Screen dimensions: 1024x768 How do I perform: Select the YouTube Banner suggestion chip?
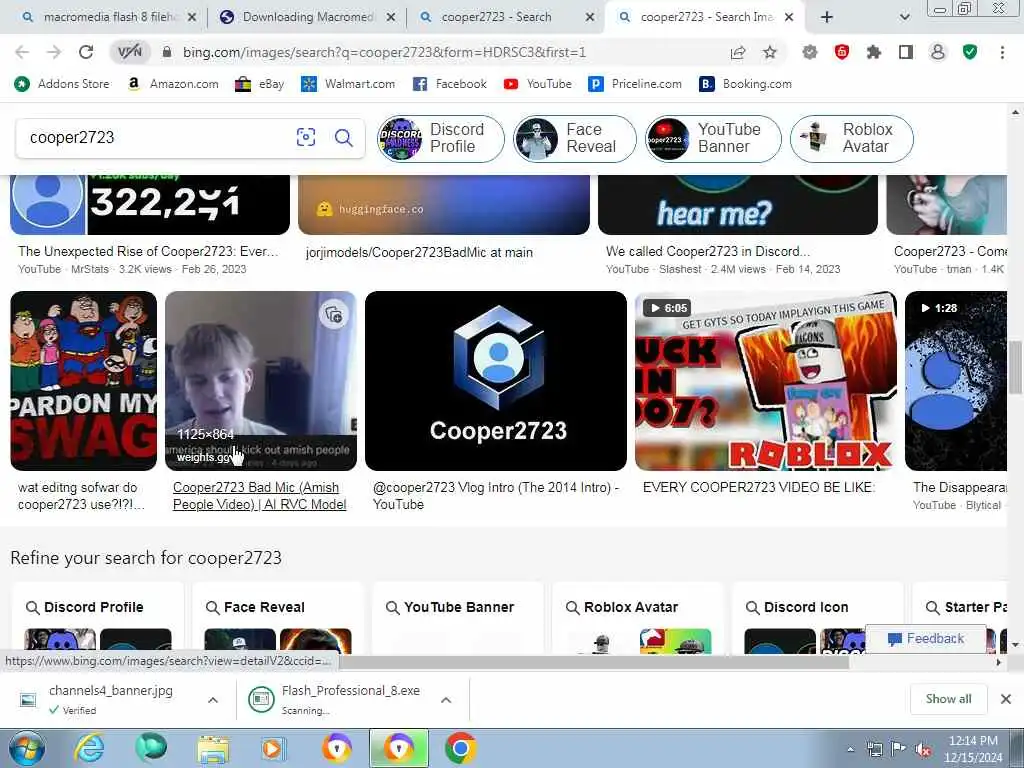(x=713, y=138)
